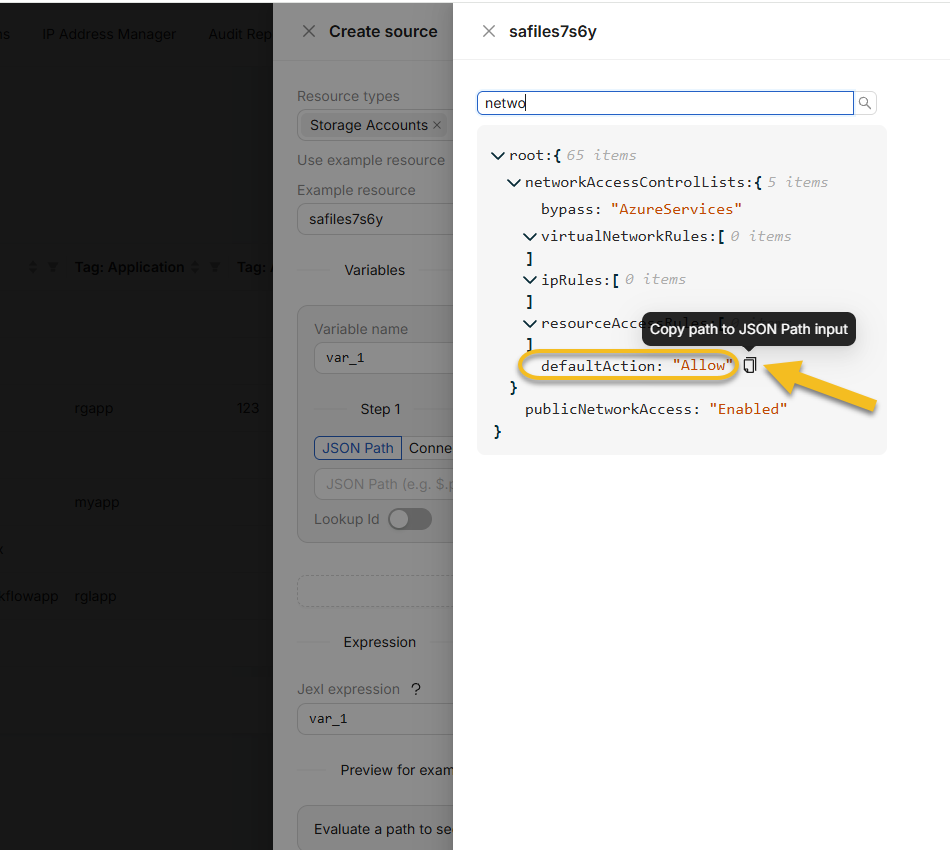The height and width of the screenshot is (850, 950).
Task: Click the myapp table cell
Action: coord(97,502)
